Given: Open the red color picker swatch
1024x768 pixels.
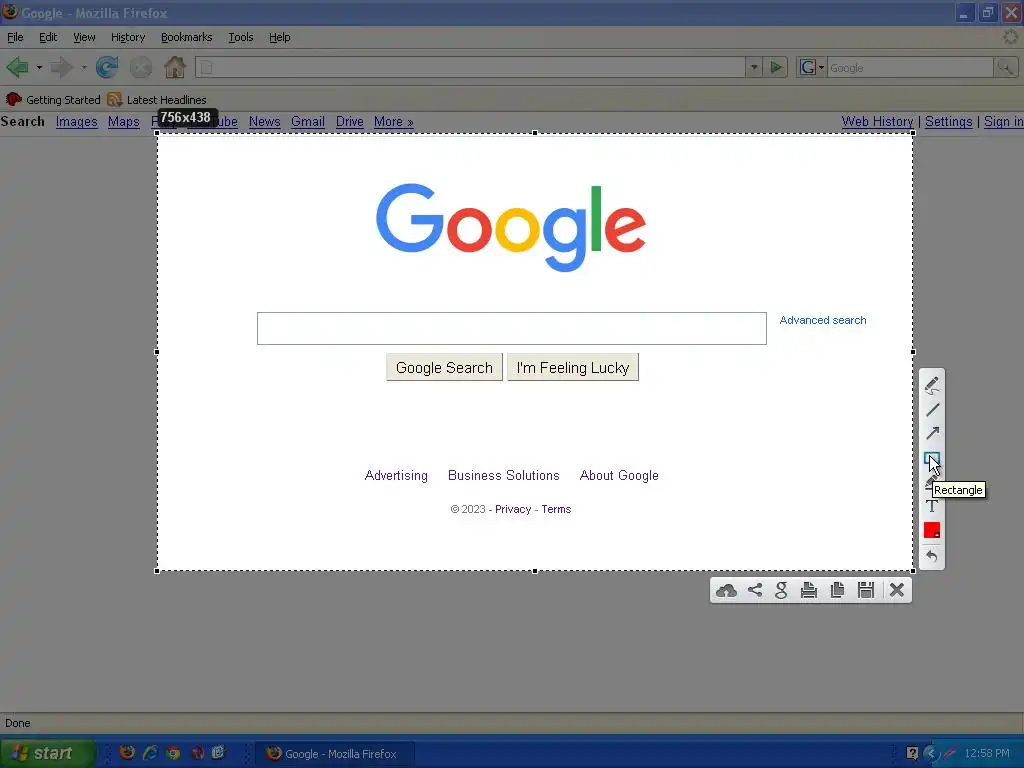Looking at the screenshot, I should [x=932, y=530].
